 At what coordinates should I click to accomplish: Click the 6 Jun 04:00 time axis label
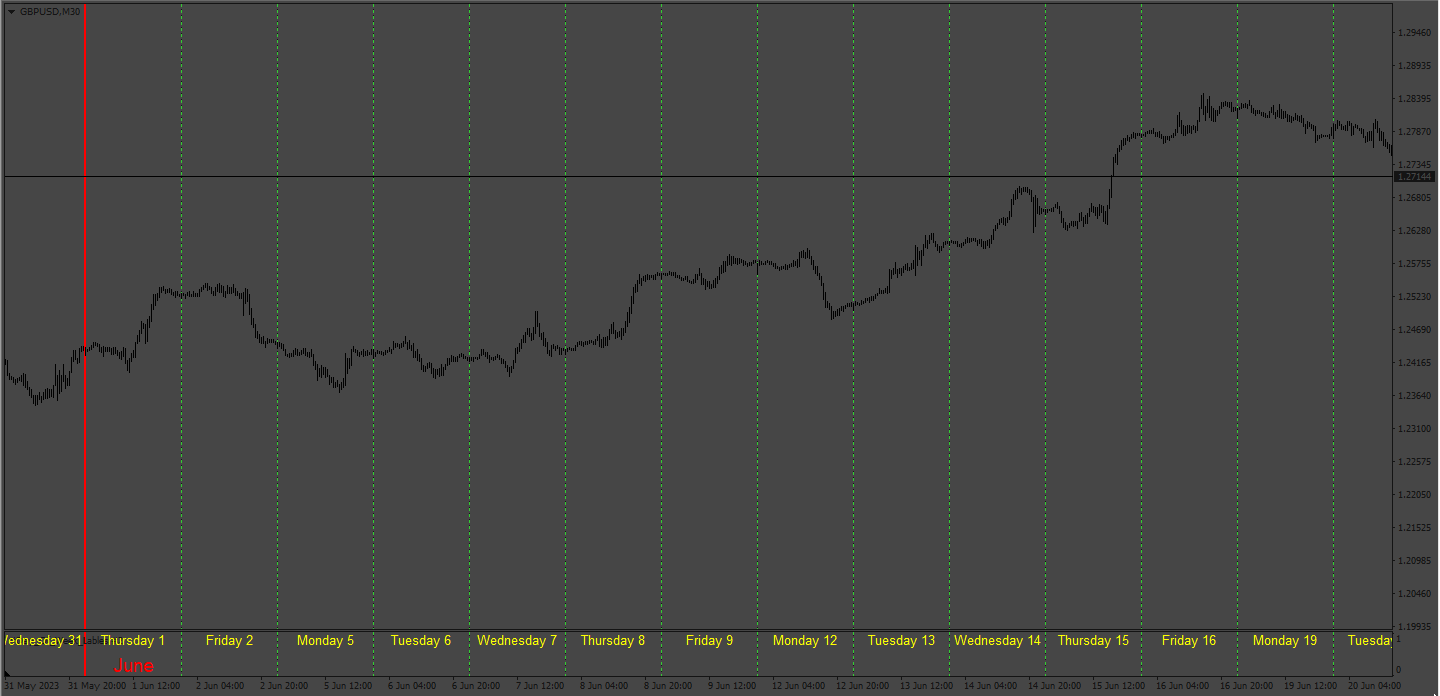click(x=413, y=686)
